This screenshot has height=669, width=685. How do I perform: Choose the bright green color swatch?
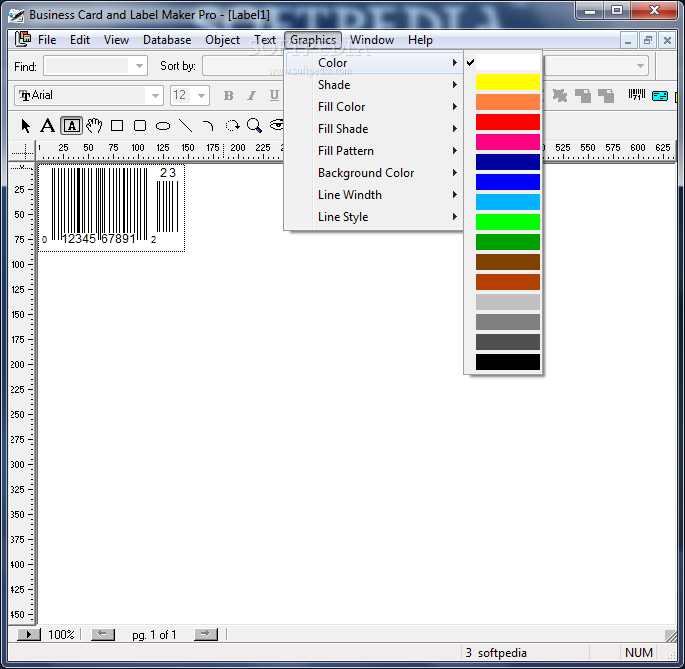point(507,222)
